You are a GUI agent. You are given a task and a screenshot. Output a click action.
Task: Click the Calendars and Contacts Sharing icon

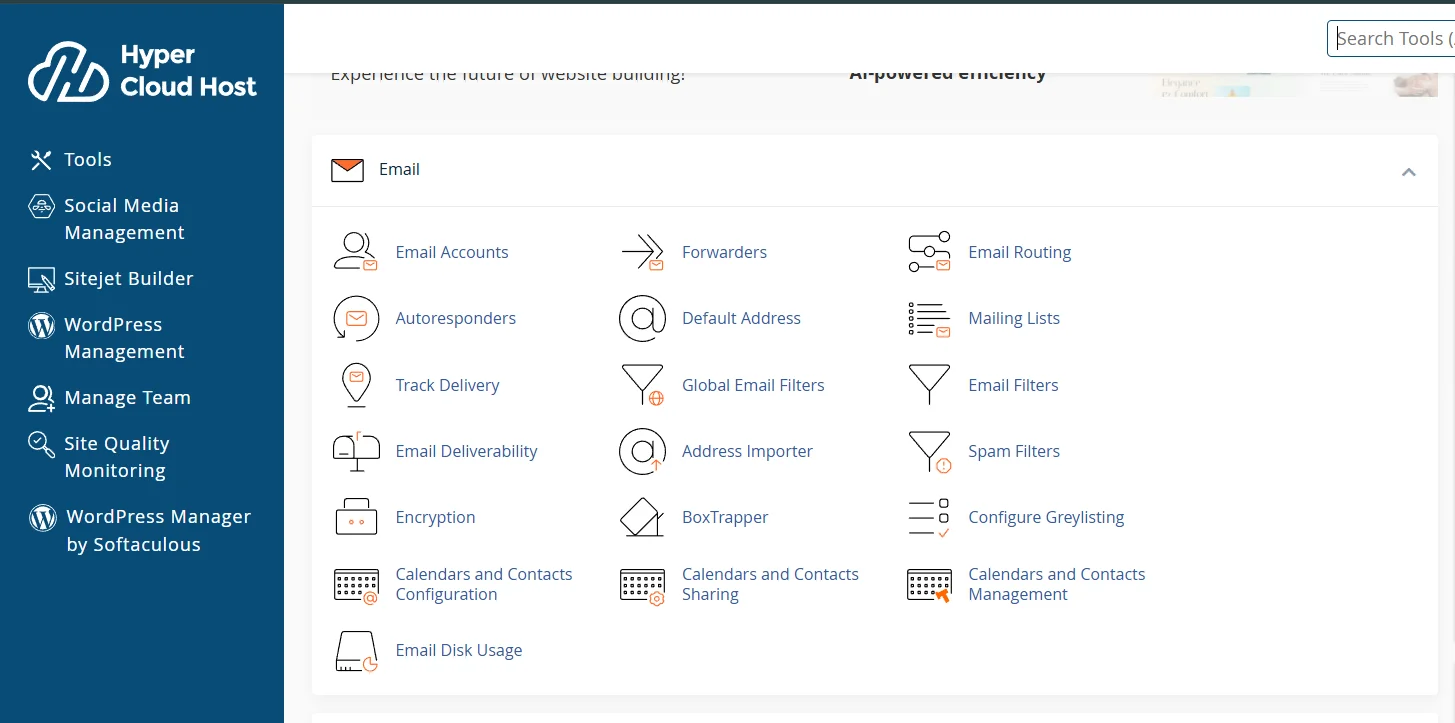642,585
